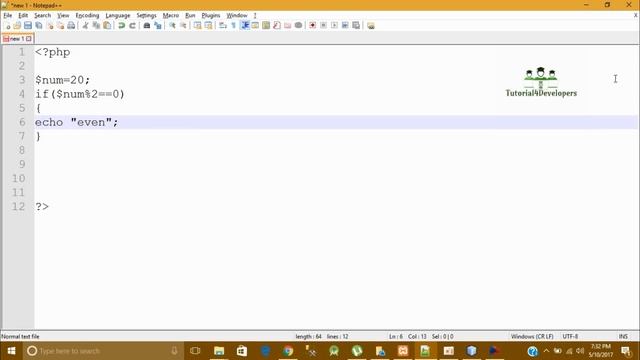Click the Save All toolbar icon

click(39, 26)
